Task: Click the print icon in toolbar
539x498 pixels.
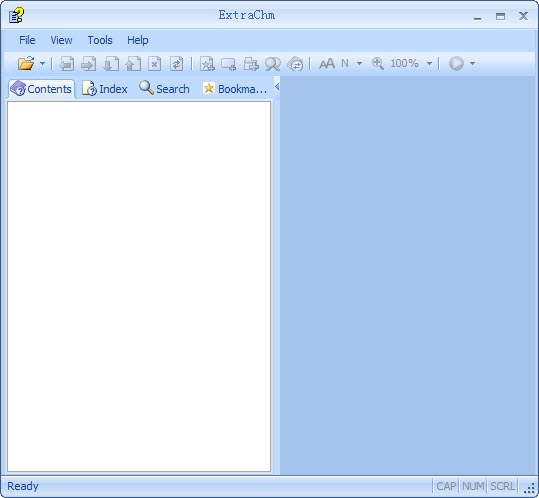Action: (251, 64)
